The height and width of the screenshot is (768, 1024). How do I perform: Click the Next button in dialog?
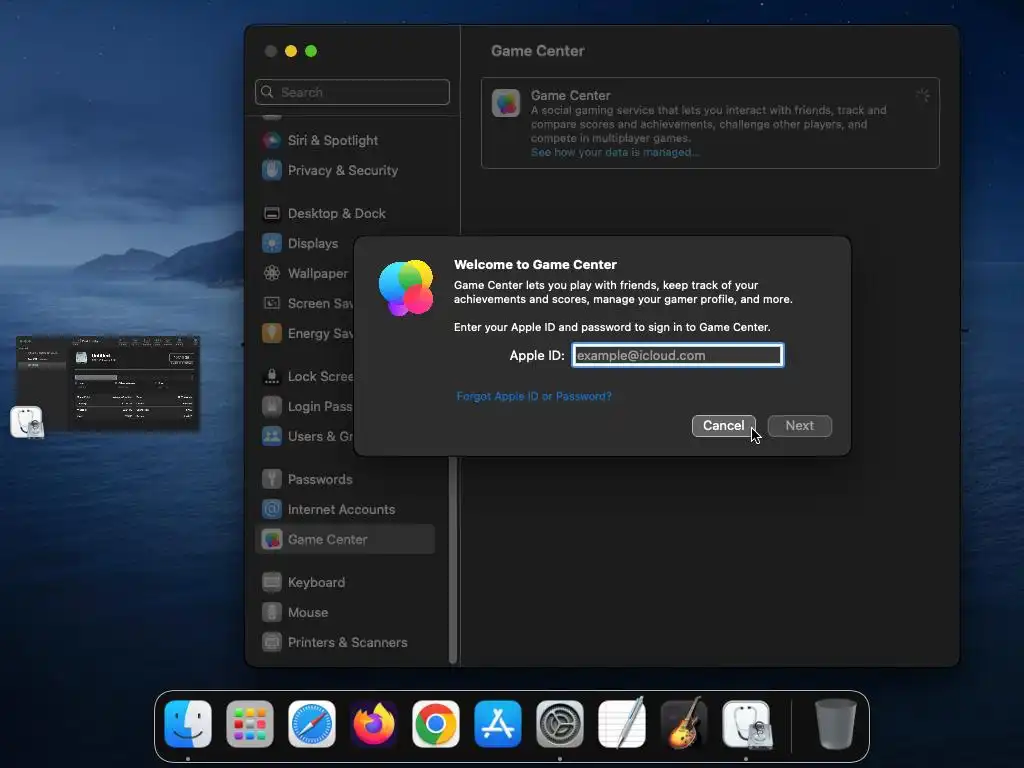pyautogui.click(x=799, y=426)
